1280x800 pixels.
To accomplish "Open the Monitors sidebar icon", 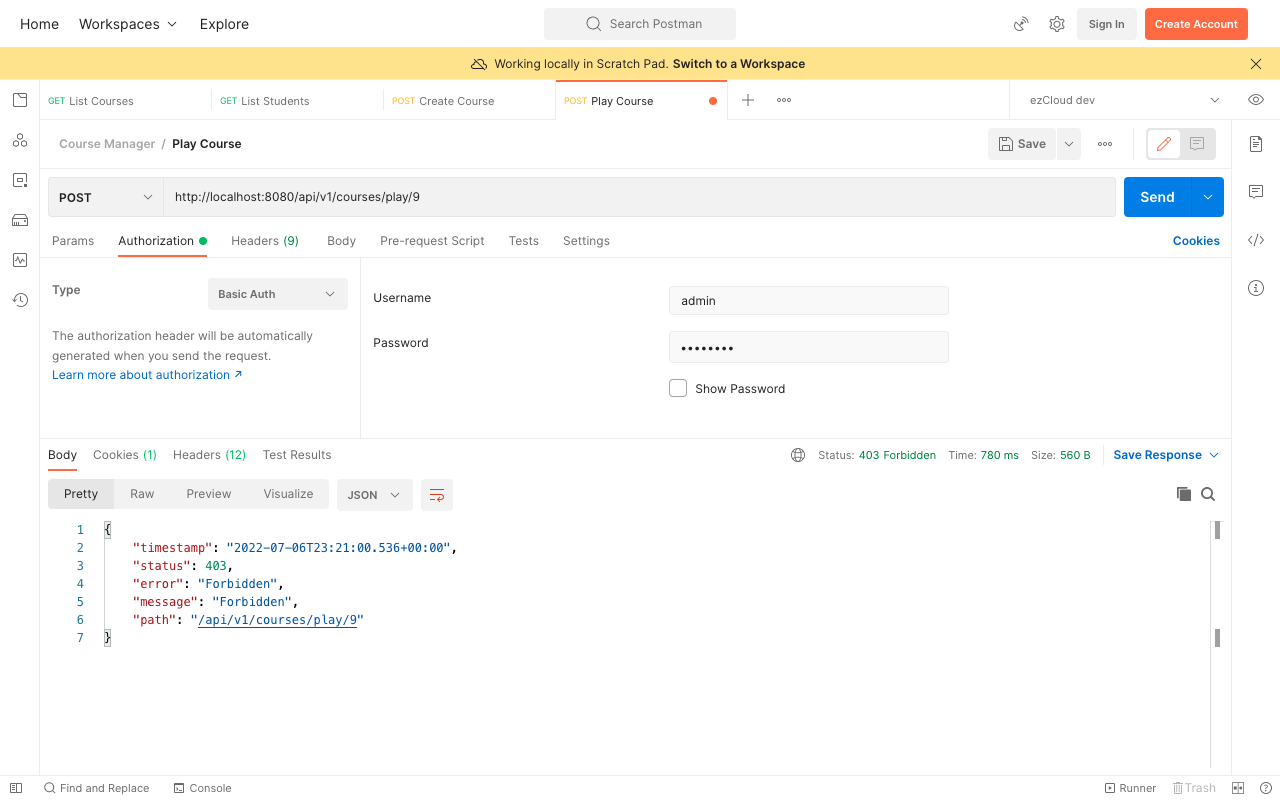I will click(x=20, y=260).
